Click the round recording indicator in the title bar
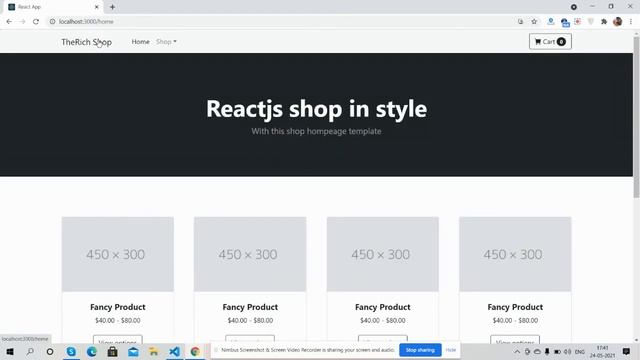This screenshot has height=360, width=640. 573,7
